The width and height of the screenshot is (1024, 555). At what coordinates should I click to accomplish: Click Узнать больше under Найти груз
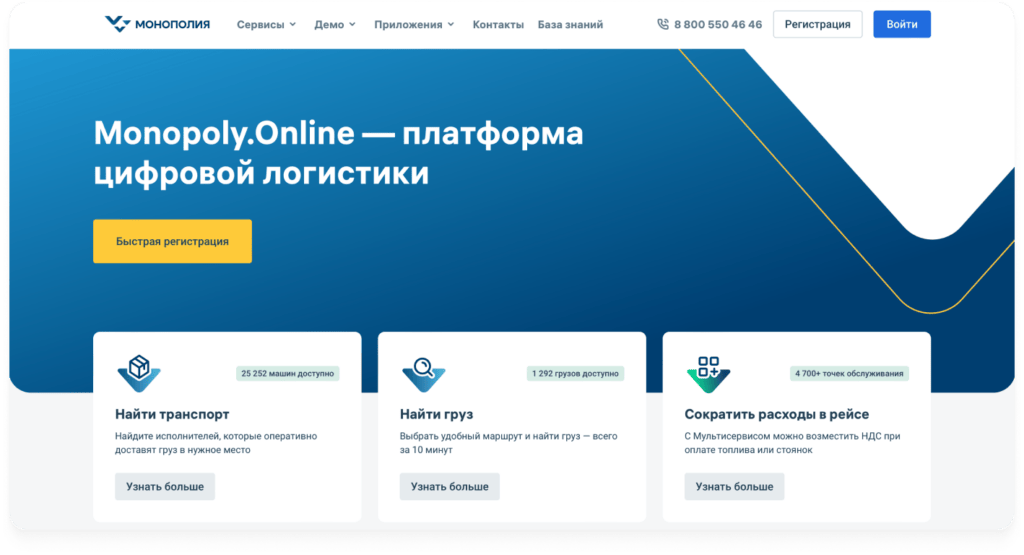coord(450,486)
